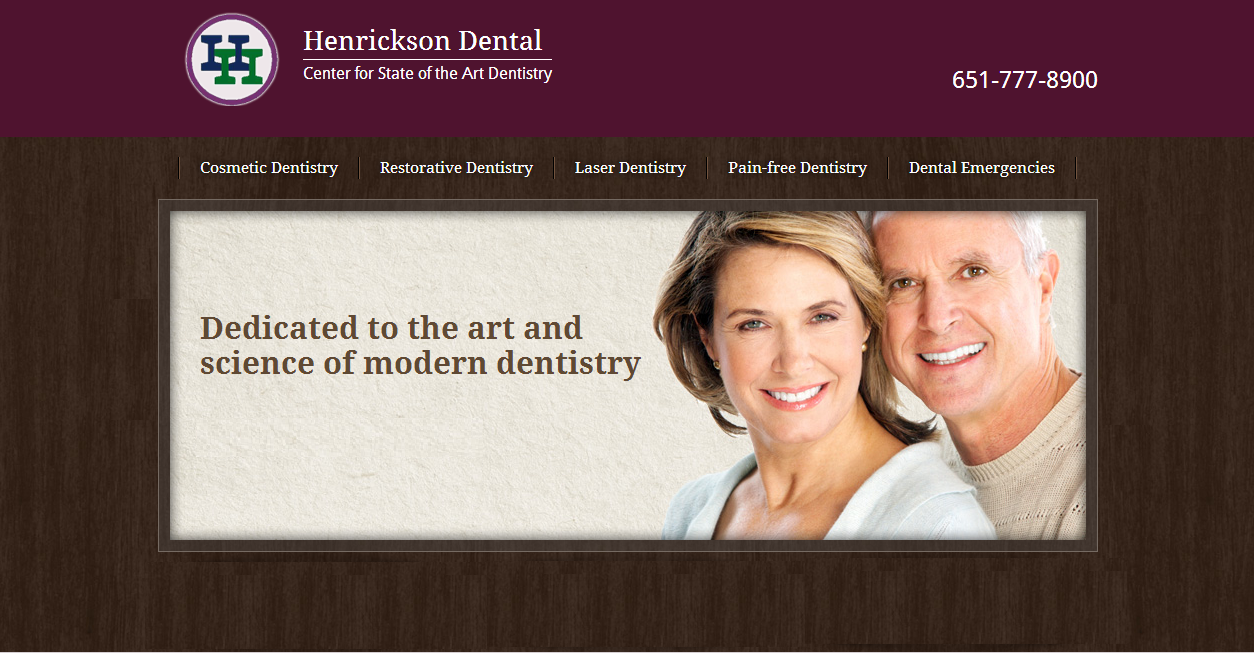Open Dental Emergencies navigation link
This screenshot has width=1254, height=653.
pos(982,168)
